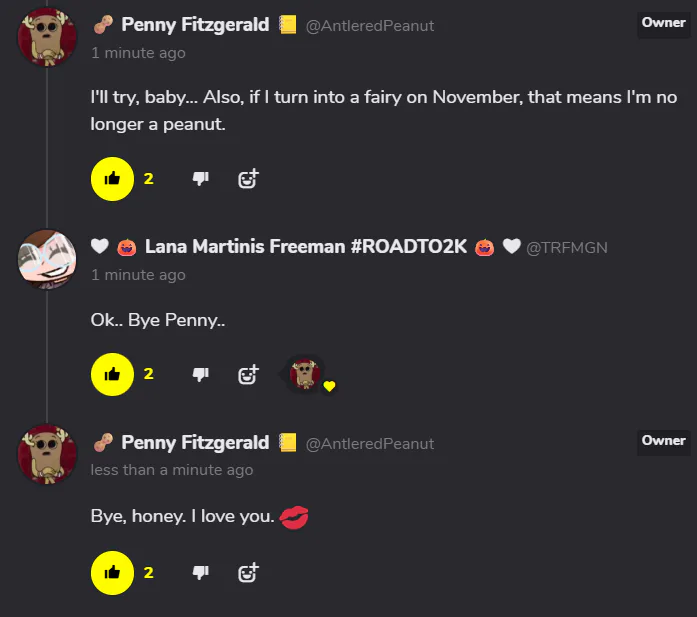
Task: Toggle the thumbs-up on Lana's comment
Action: (112, 374)
